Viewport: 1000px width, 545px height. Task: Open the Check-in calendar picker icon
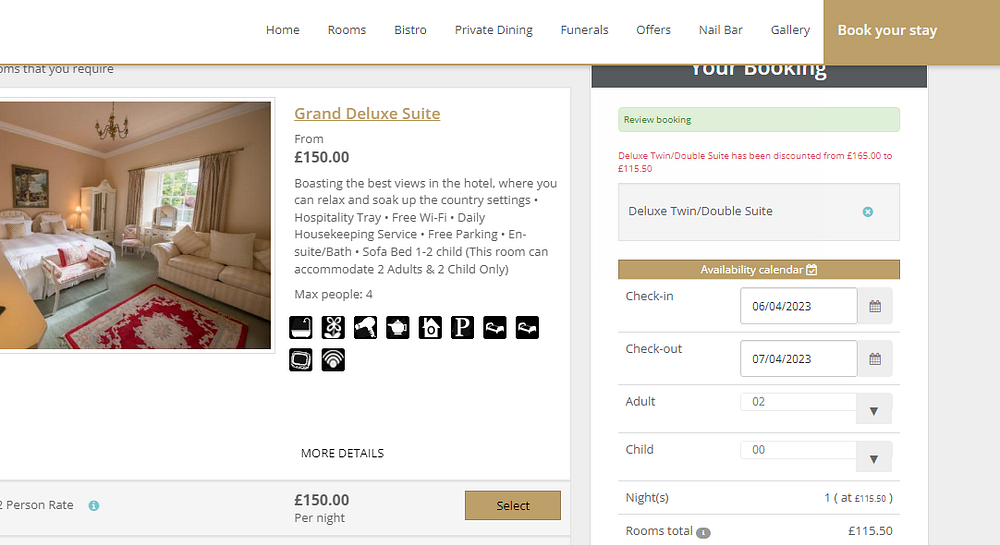(875, 306)
